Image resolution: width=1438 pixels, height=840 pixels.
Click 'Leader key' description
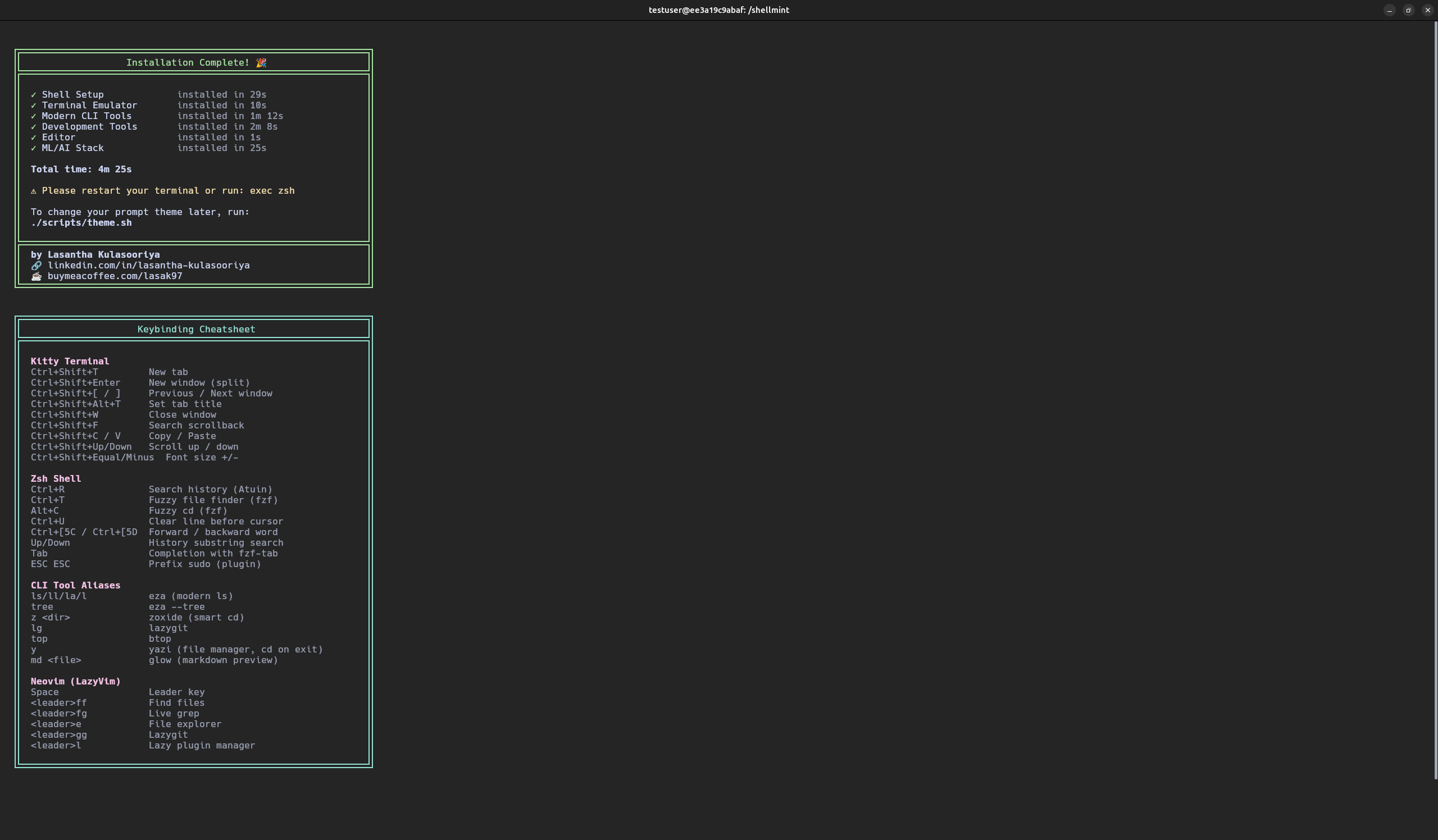177,692
